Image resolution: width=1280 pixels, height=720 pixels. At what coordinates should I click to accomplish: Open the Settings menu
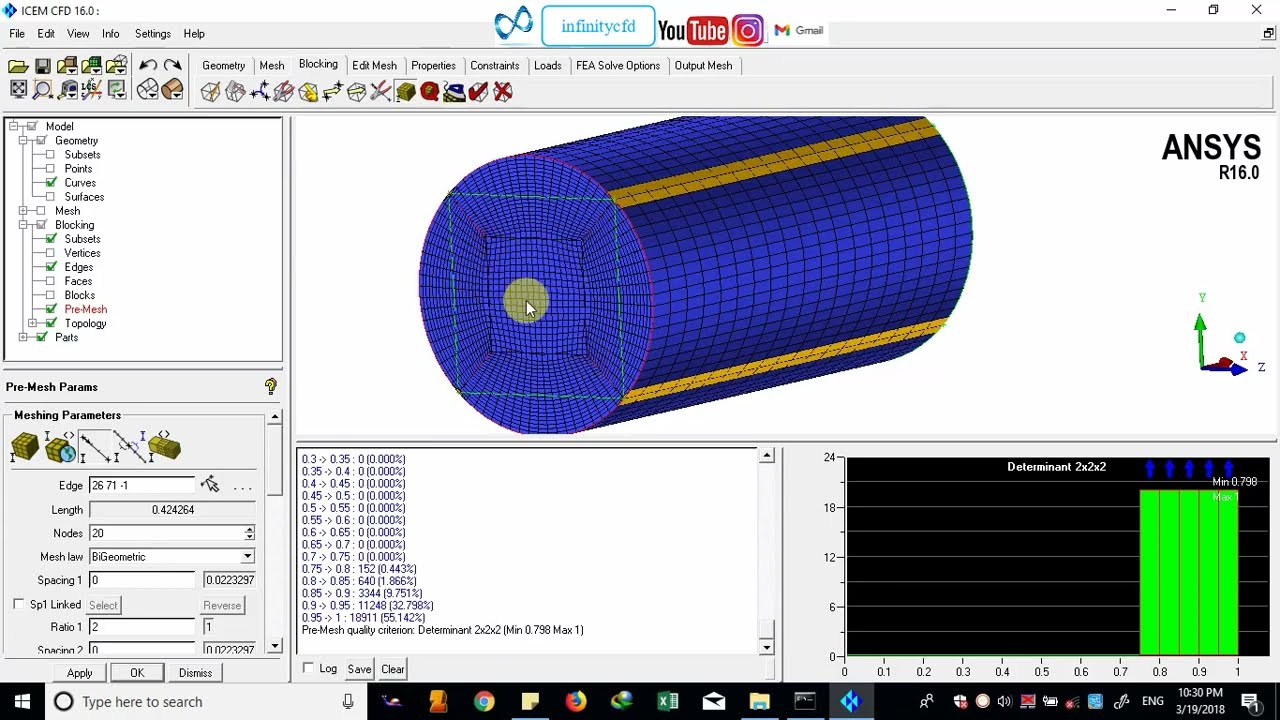pyautogui.click(x=153, y=34)
